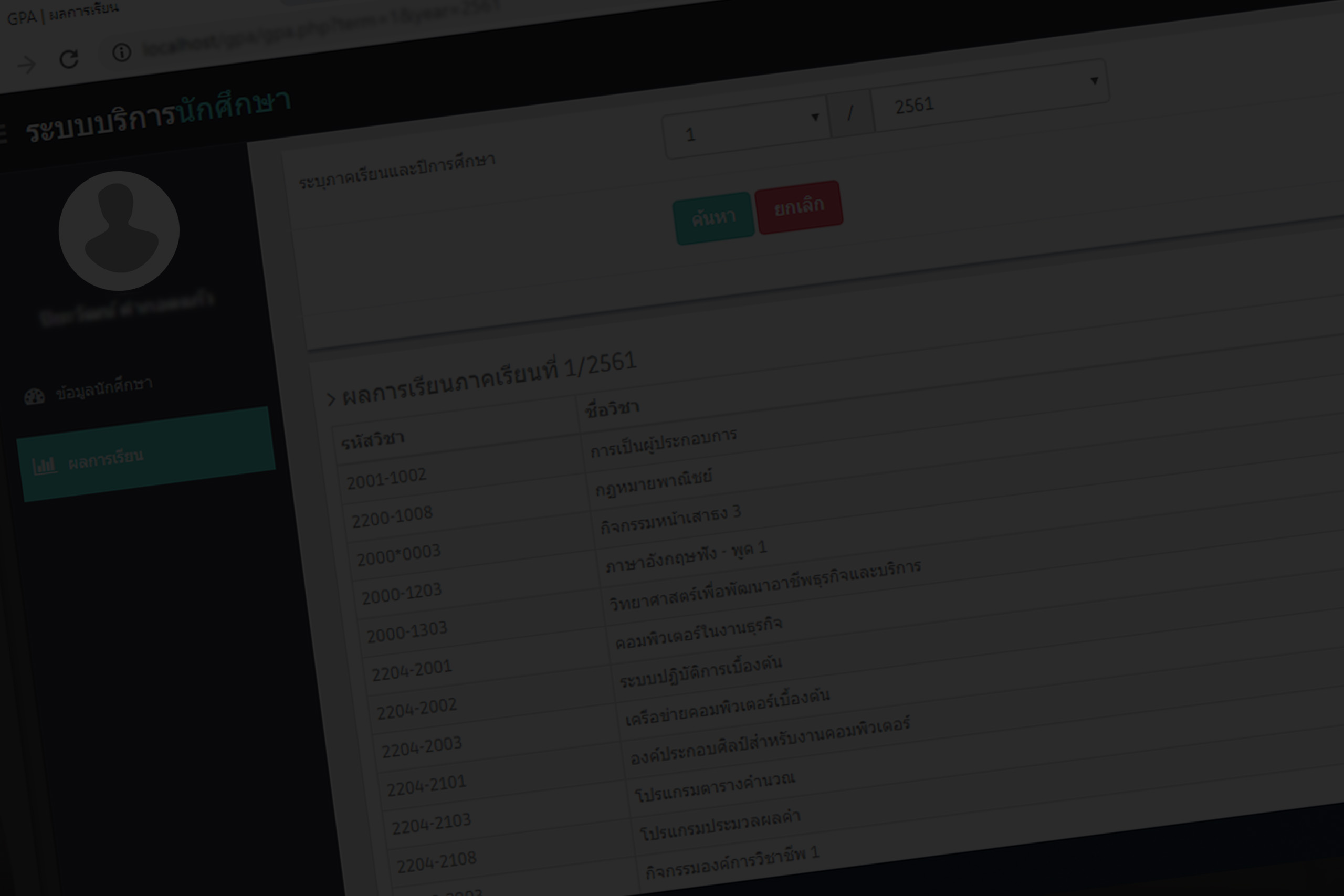Click course name วิทยาศาสตร์เพื่อพัฒนาอาชีพธุรกิจและบริการ
The width and height of the screenshot is (1344, 896).
point(765,585)
